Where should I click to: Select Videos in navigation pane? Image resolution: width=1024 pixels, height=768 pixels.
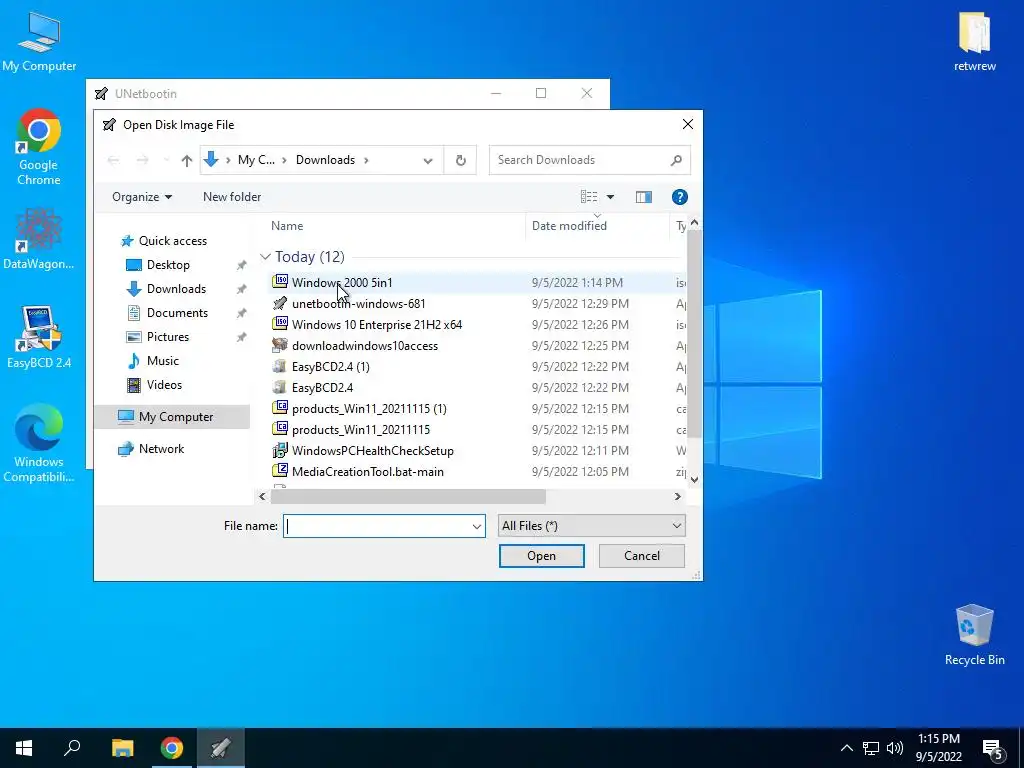tap(164, 385)
